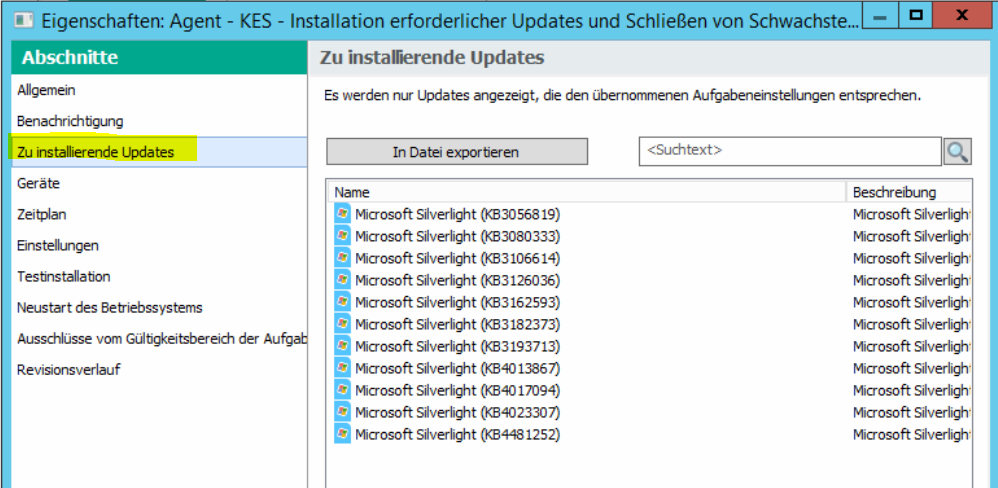
Task: Switch to the Einstellungen section
Action: click(x=159, y=246)
